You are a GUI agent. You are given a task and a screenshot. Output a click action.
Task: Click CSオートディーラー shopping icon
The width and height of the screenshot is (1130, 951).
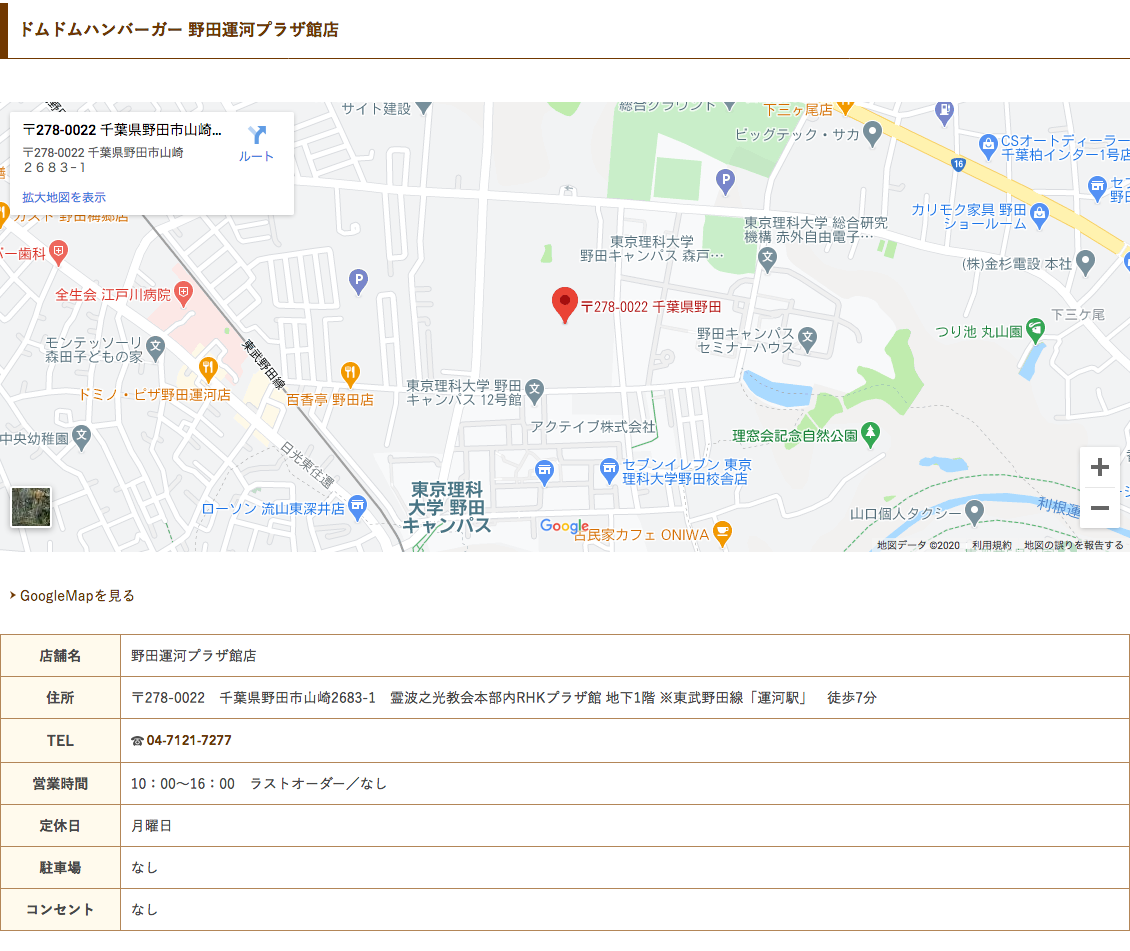point(988,146)
